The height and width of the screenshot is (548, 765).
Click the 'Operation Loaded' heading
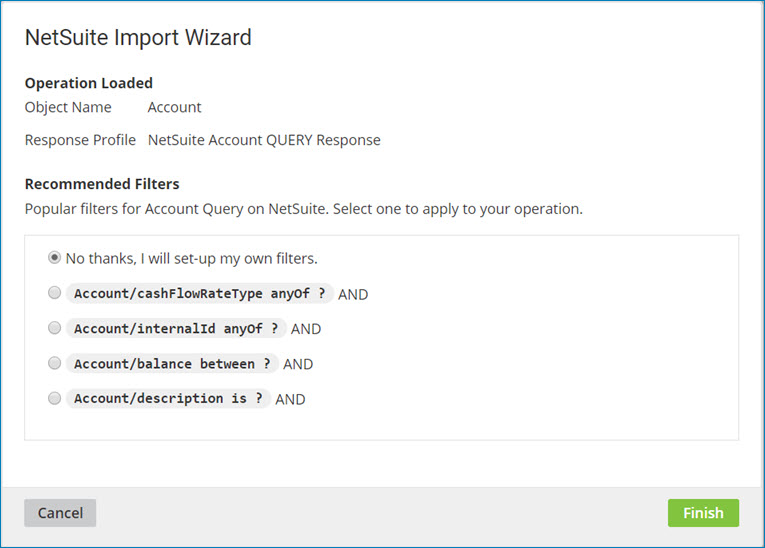pos(89,83)
